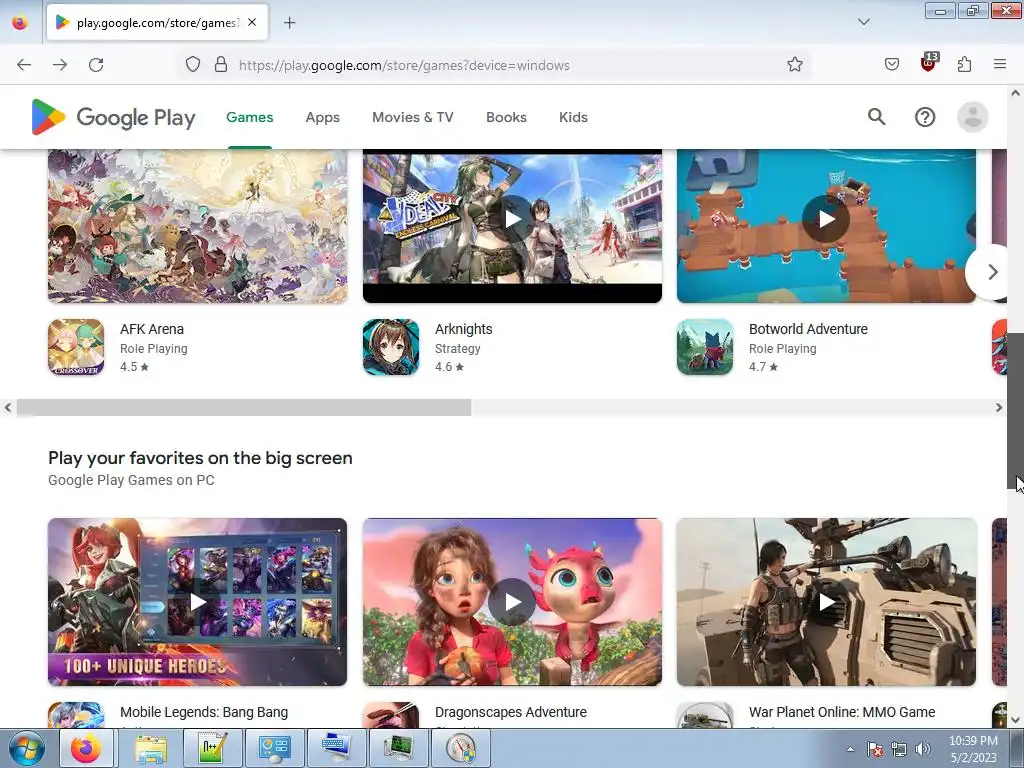Switch to the Games tab
The width and height of the screenshot is (1024, 768).
pos(249,118)
